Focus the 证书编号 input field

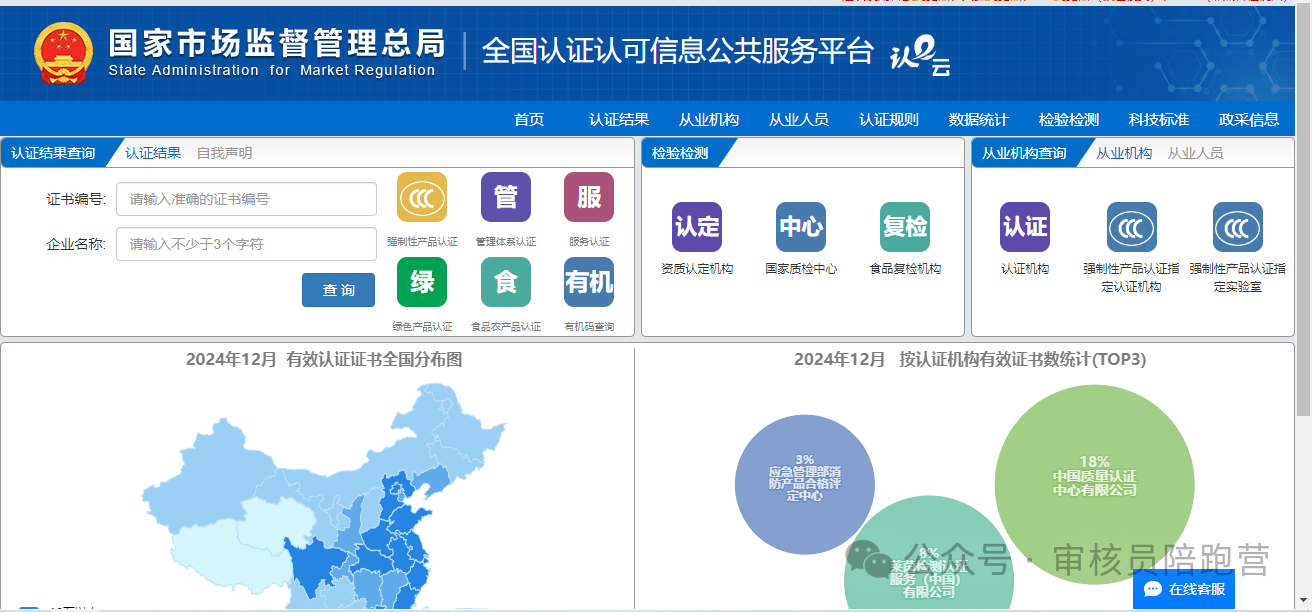coord(246,199)
